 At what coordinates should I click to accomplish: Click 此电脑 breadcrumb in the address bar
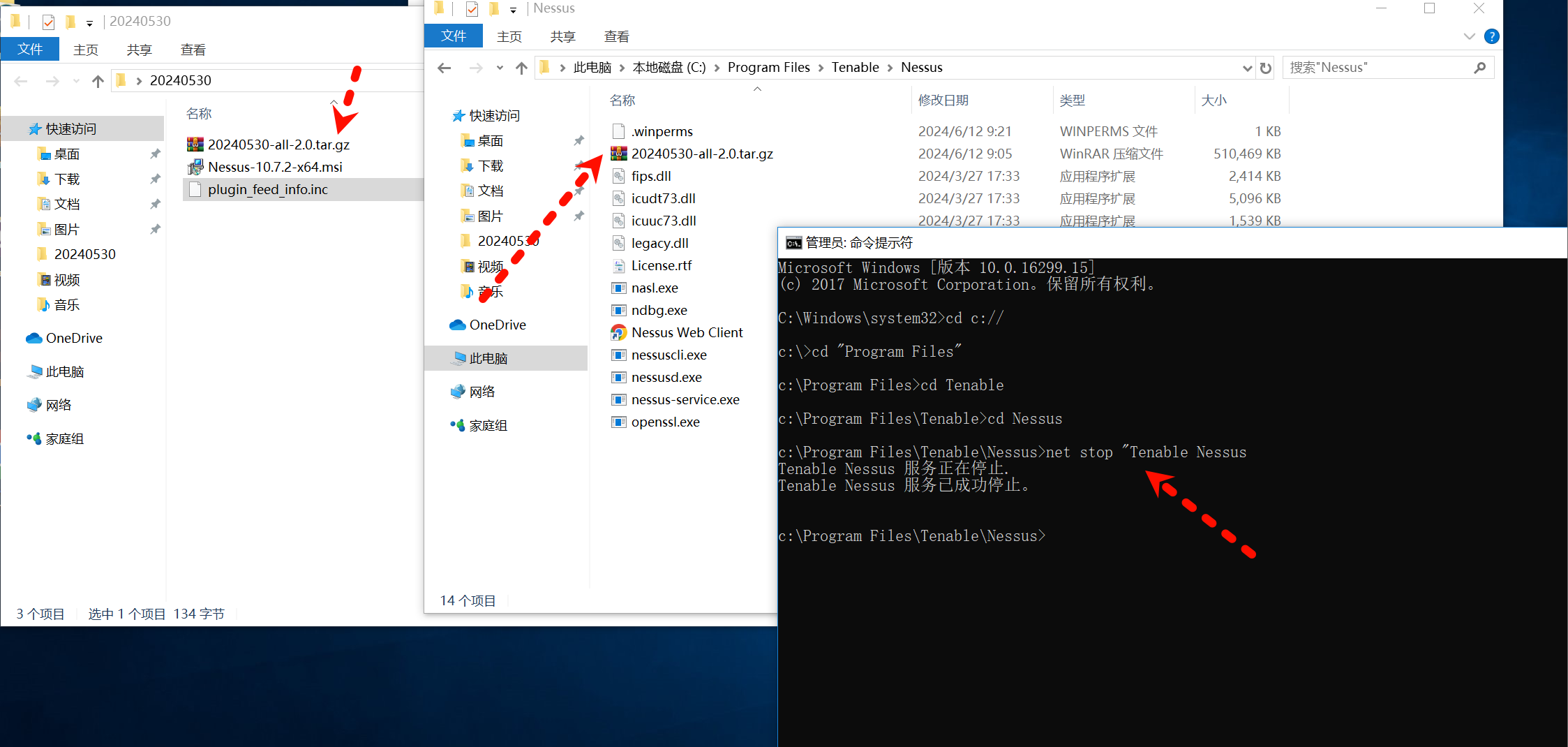592,68
